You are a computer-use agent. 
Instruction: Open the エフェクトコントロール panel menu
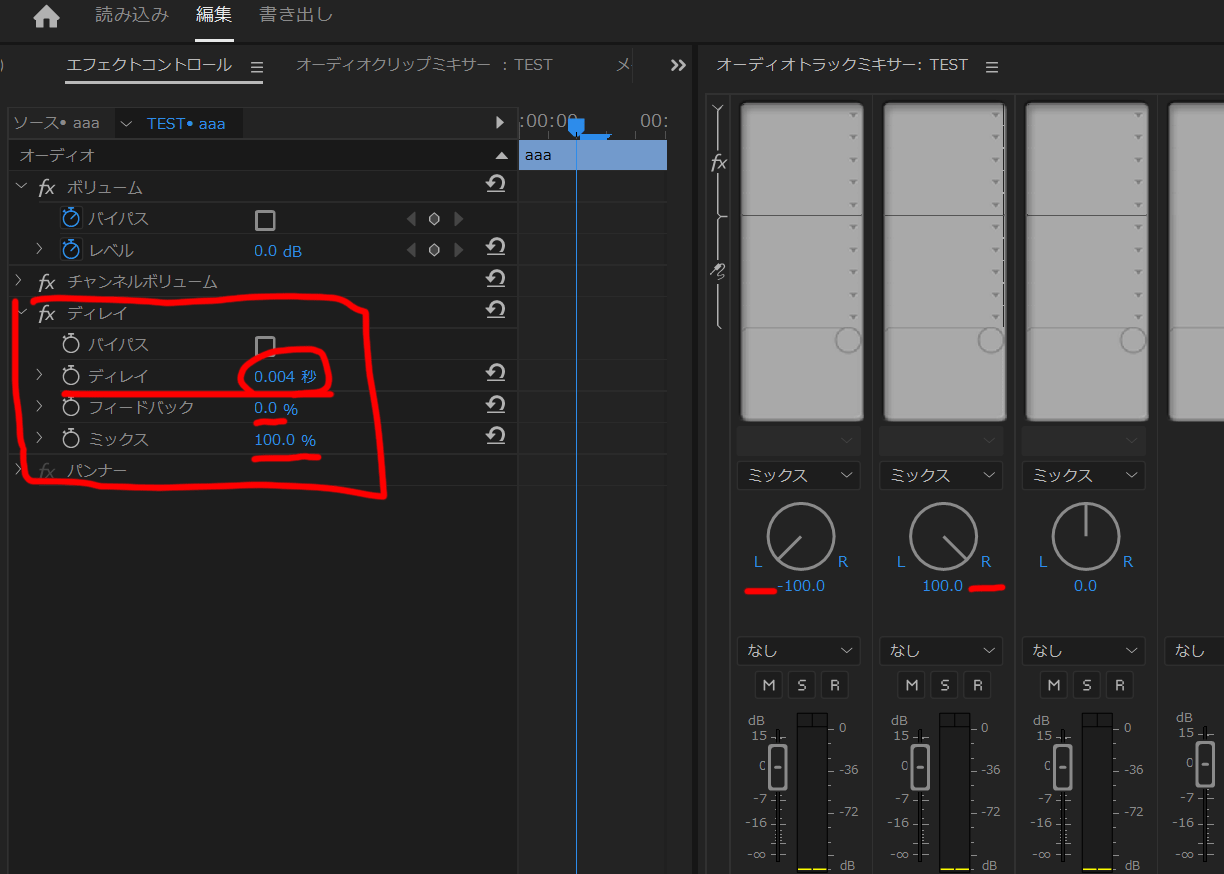click(256, 64)
